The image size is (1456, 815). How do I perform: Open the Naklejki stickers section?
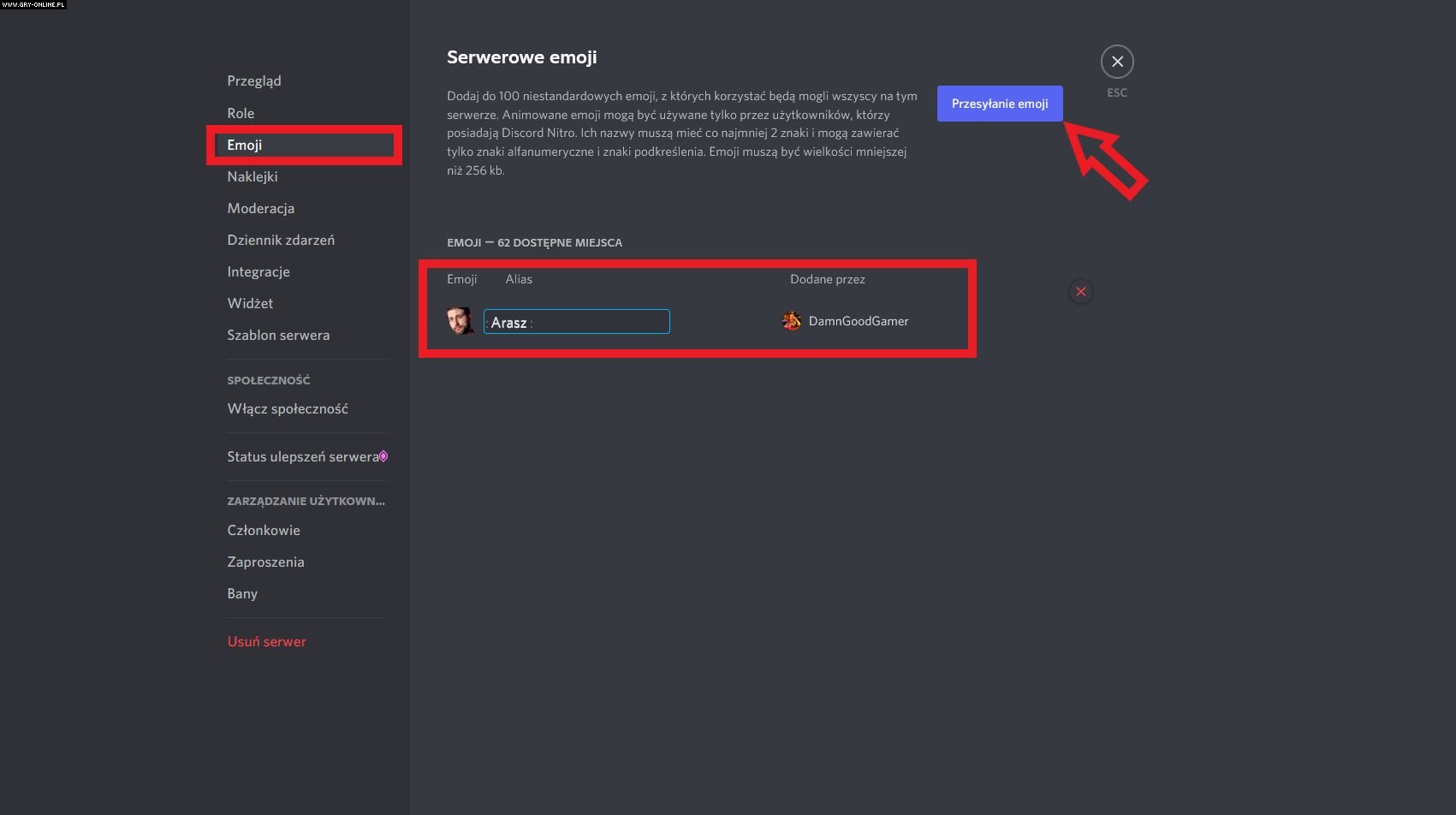253,176
